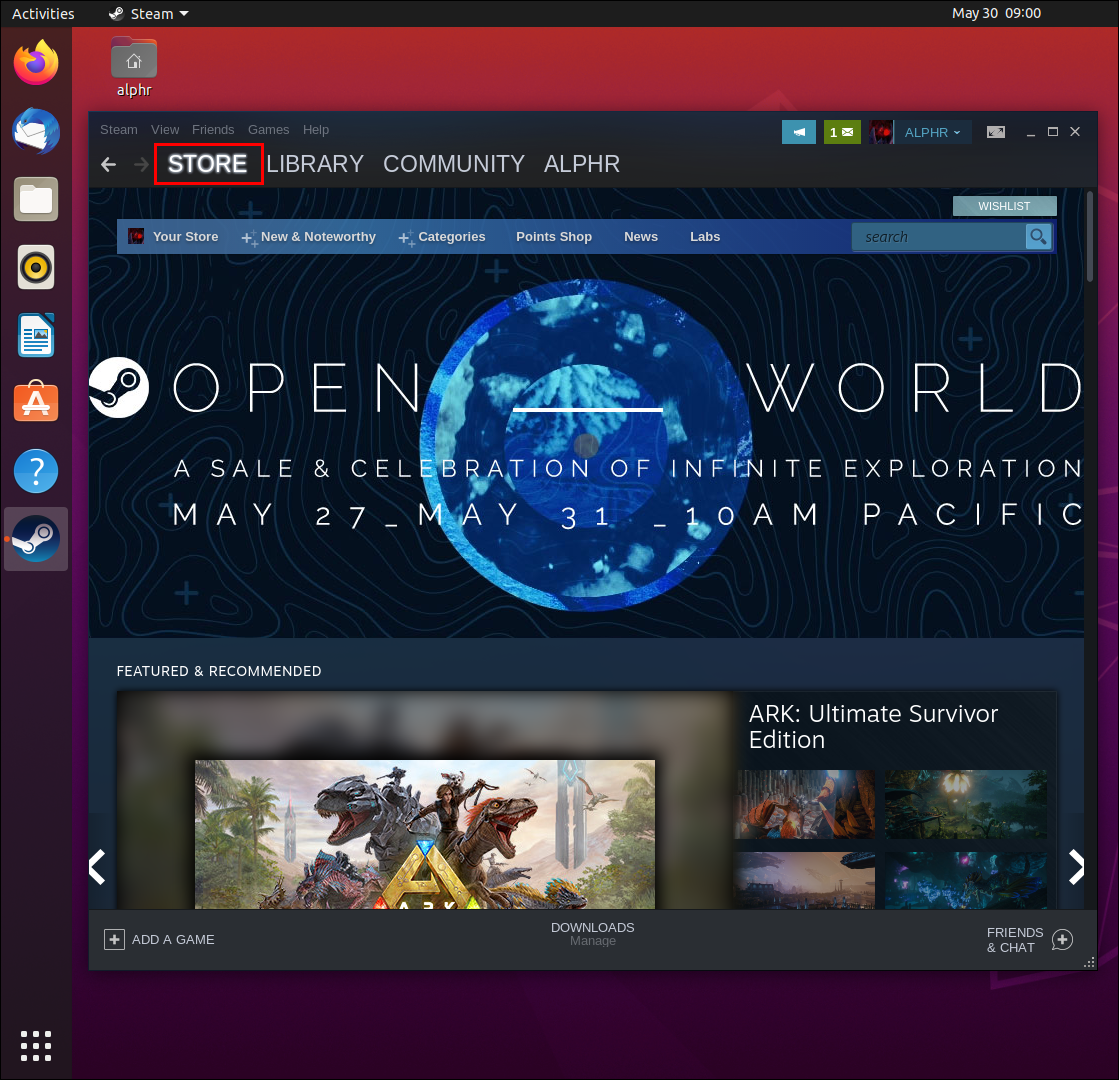Launch Thunderbird mail from the dock
The width and height of the screenshot is (1119, 1080).
pyautogui.click(x=36, y=131)
